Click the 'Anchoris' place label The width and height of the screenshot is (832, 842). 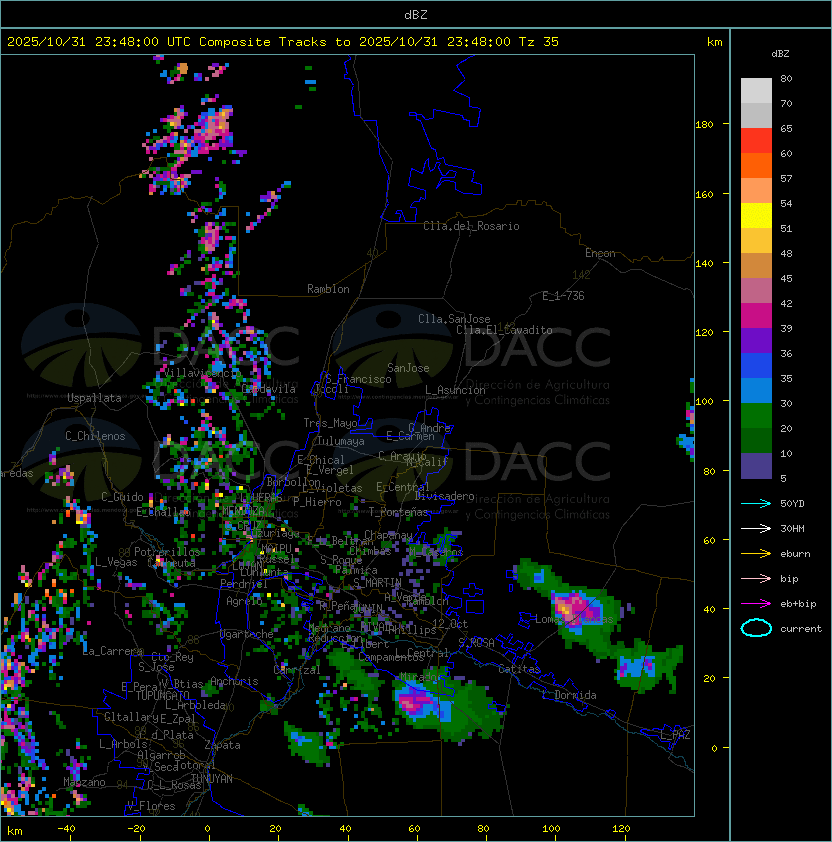coord(234,681)
